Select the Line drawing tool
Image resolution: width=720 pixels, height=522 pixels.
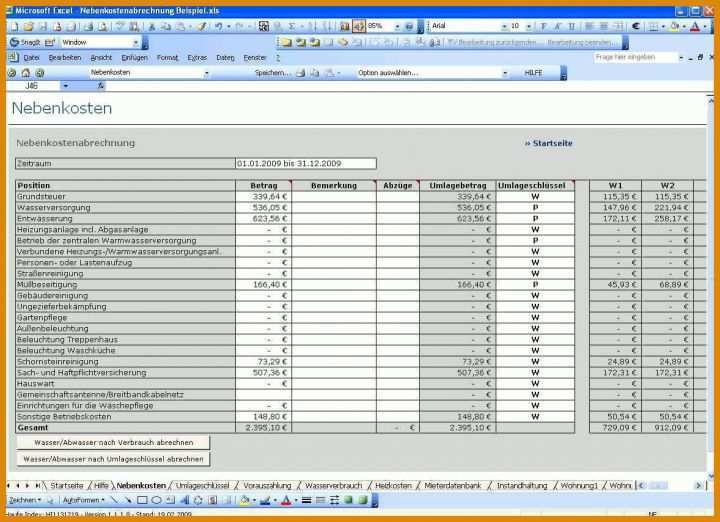click(x=114, y=500)
